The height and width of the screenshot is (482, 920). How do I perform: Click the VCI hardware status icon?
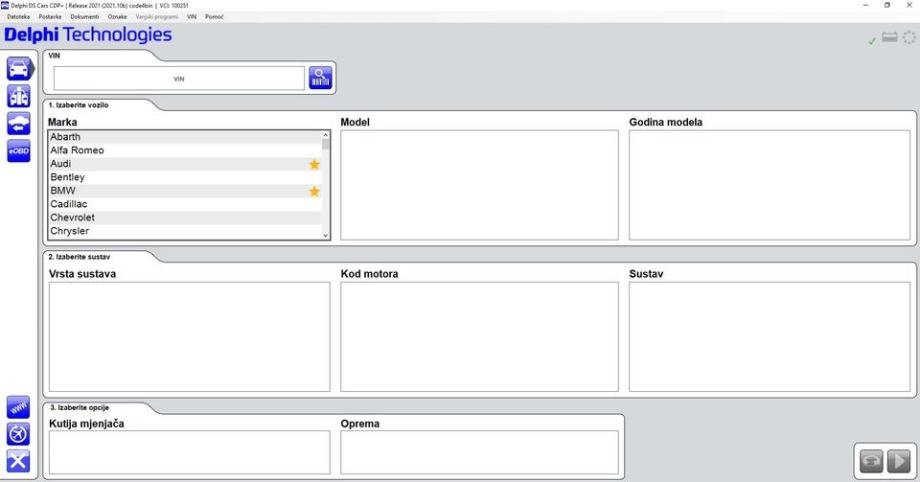[x=889, y=38]
